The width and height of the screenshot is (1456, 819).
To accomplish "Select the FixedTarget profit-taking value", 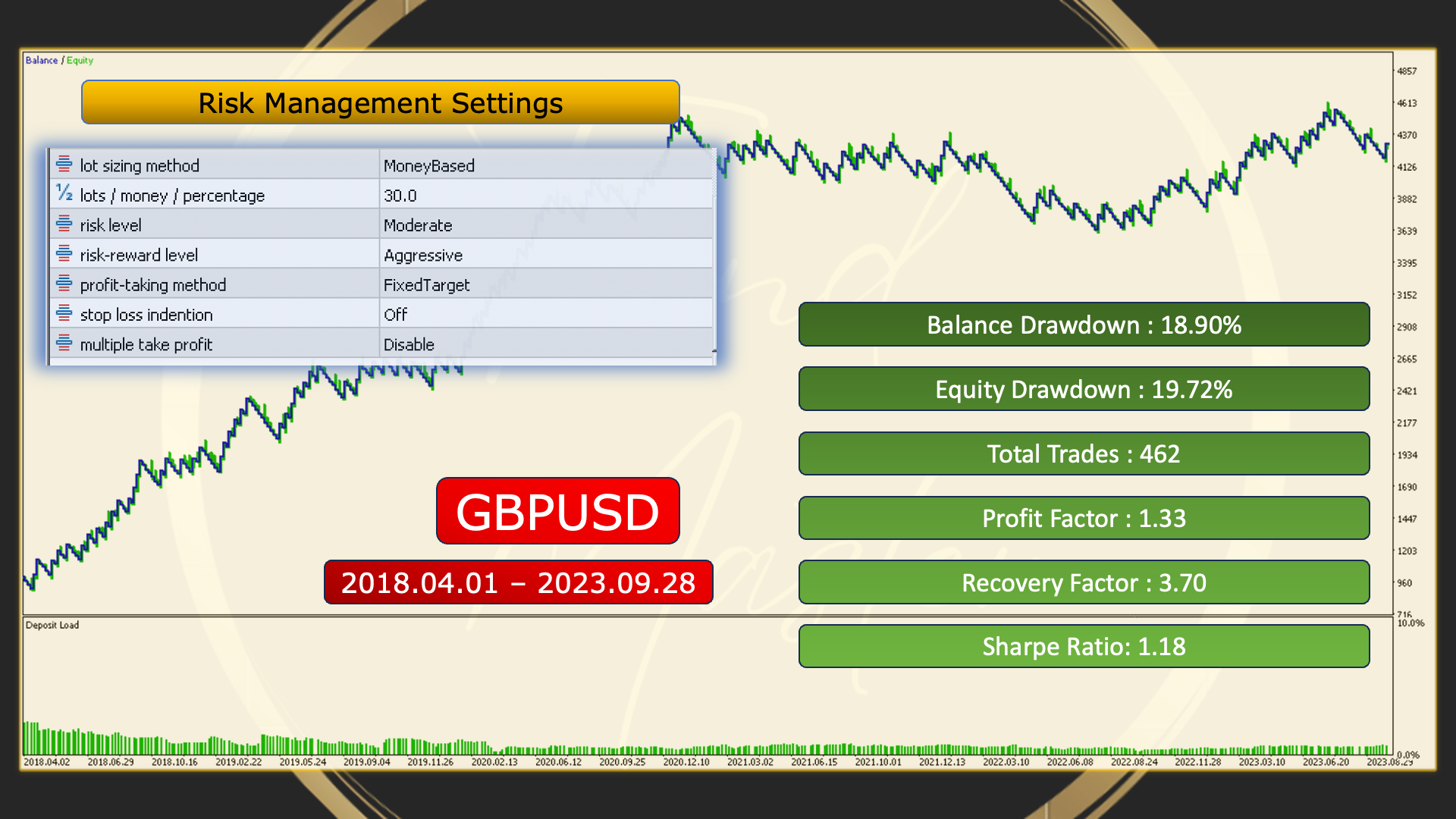I will point(426,284).
